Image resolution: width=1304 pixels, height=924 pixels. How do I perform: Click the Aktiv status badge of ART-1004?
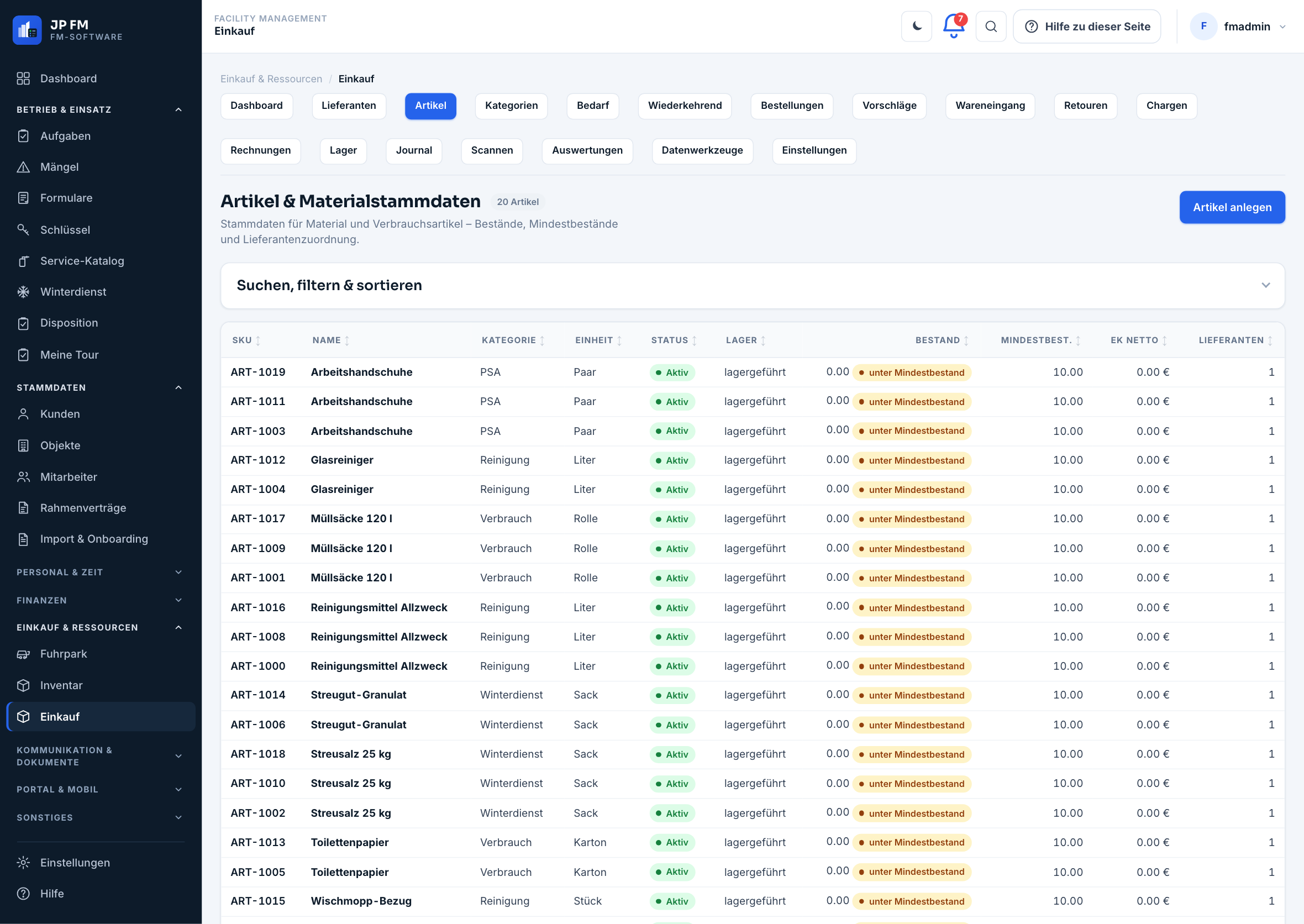tap(672, 490)
